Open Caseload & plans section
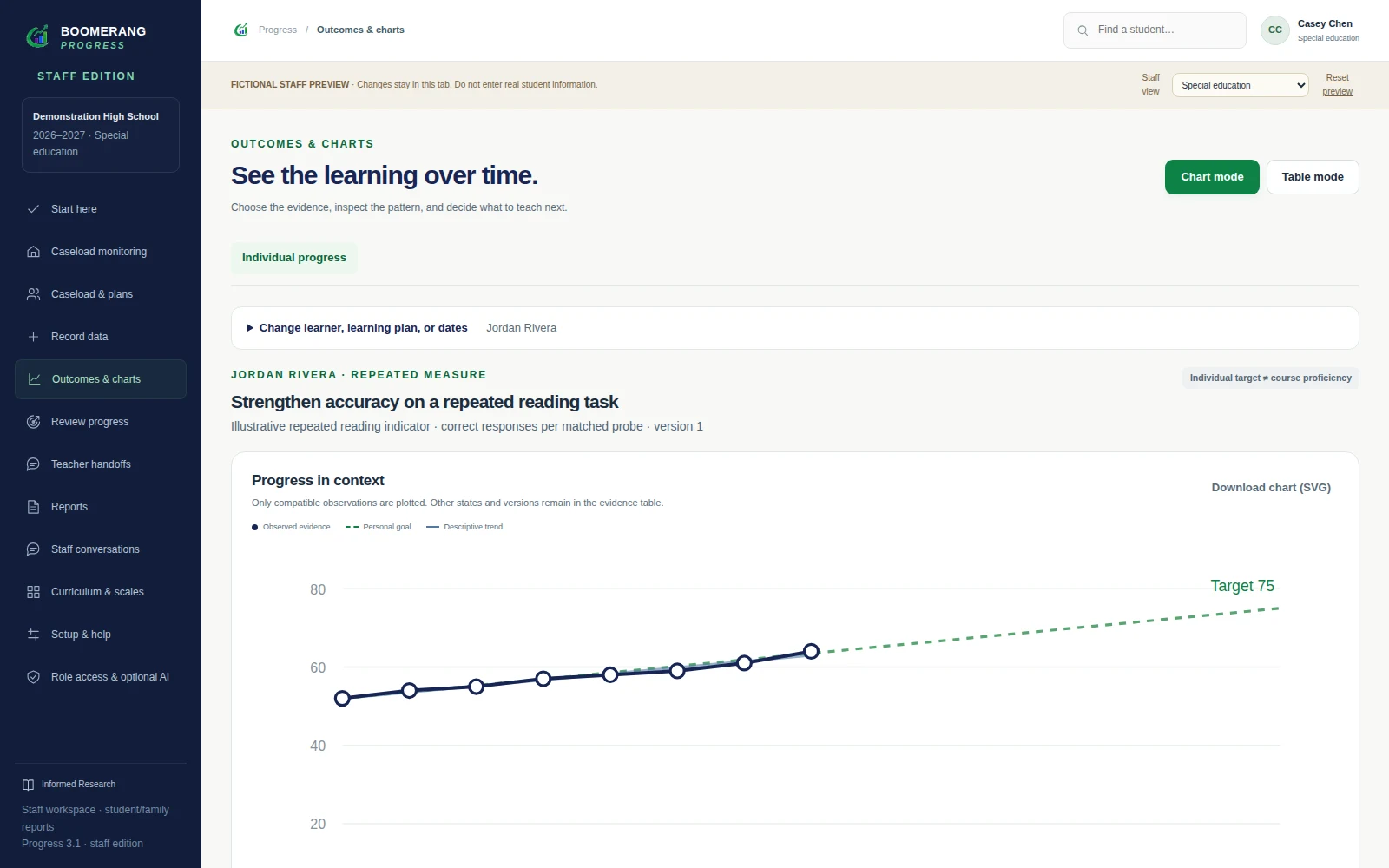The image size is (1389, 868). [x=101, y=294]
